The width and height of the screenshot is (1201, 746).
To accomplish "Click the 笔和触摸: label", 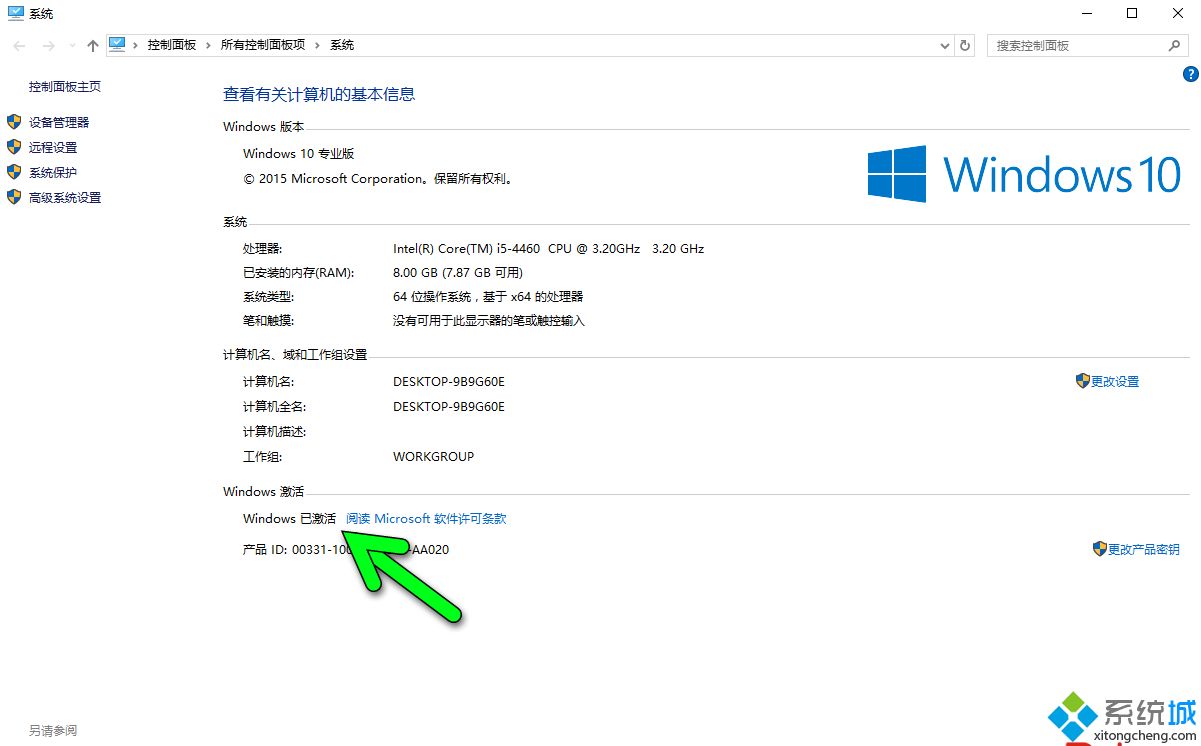I will click(x=269, y=321).
